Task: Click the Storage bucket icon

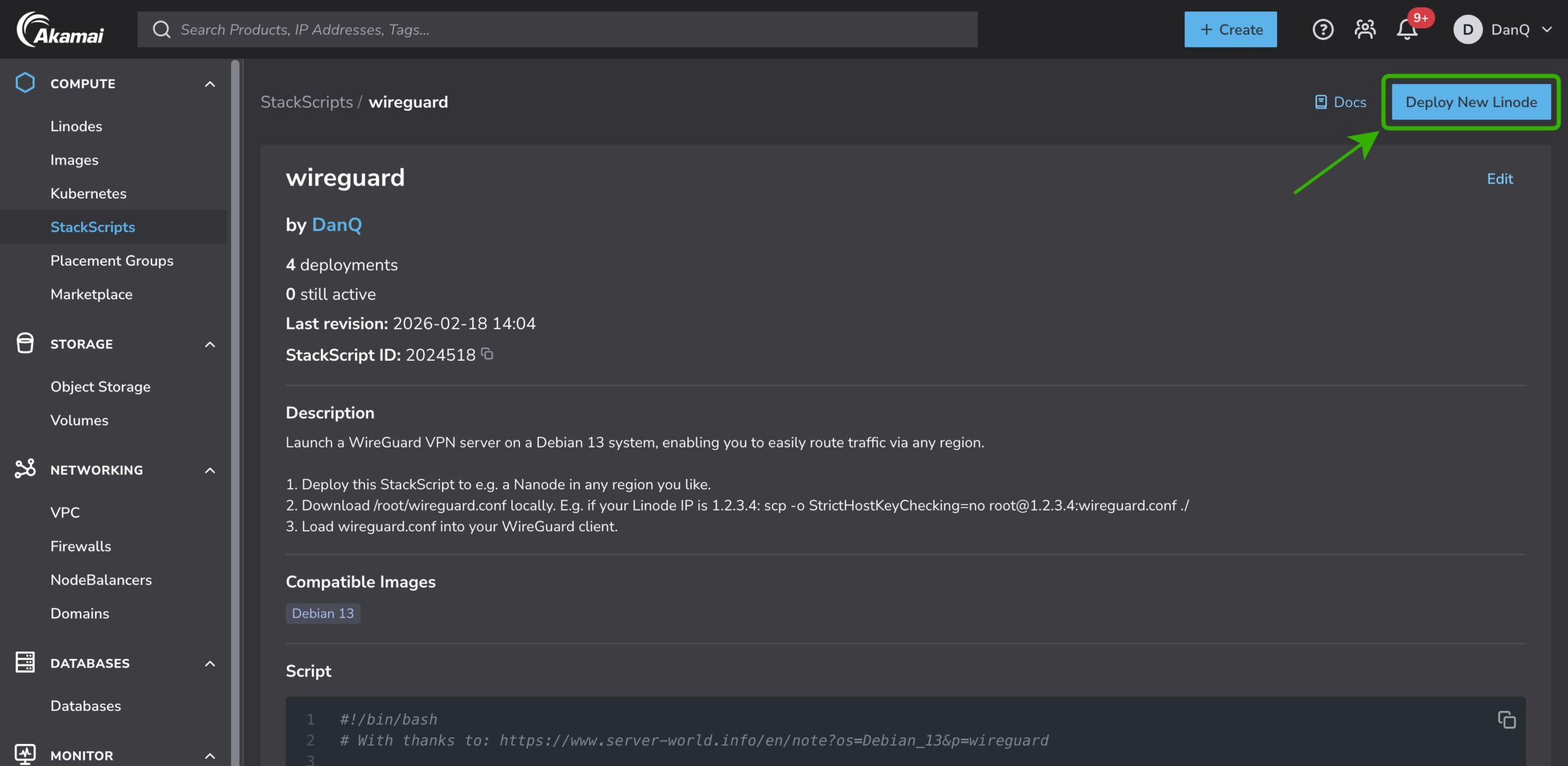Action: [25, 344]
